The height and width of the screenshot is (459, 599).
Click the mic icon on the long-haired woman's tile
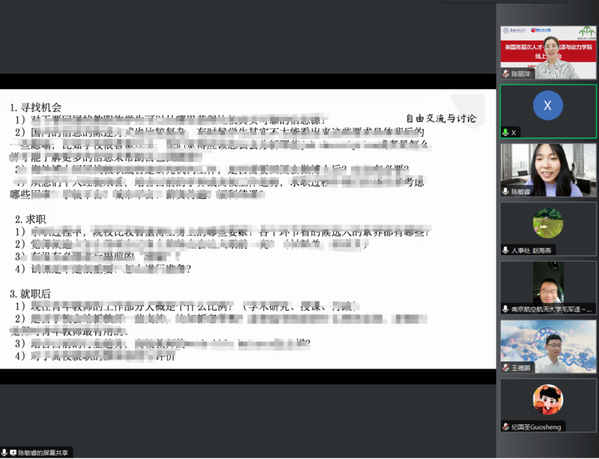coord(506,192)
